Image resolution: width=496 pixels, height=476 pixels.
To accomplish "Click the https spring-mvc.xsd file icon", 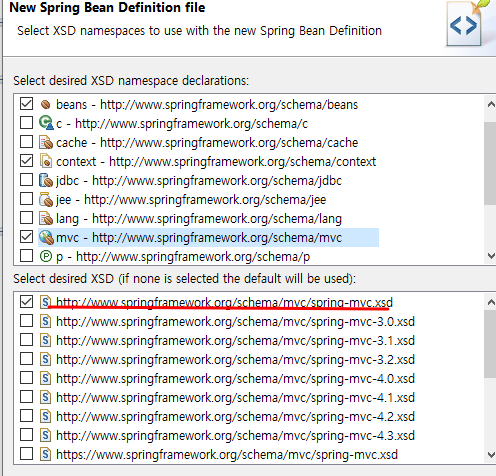I will (x=46, y=454).
